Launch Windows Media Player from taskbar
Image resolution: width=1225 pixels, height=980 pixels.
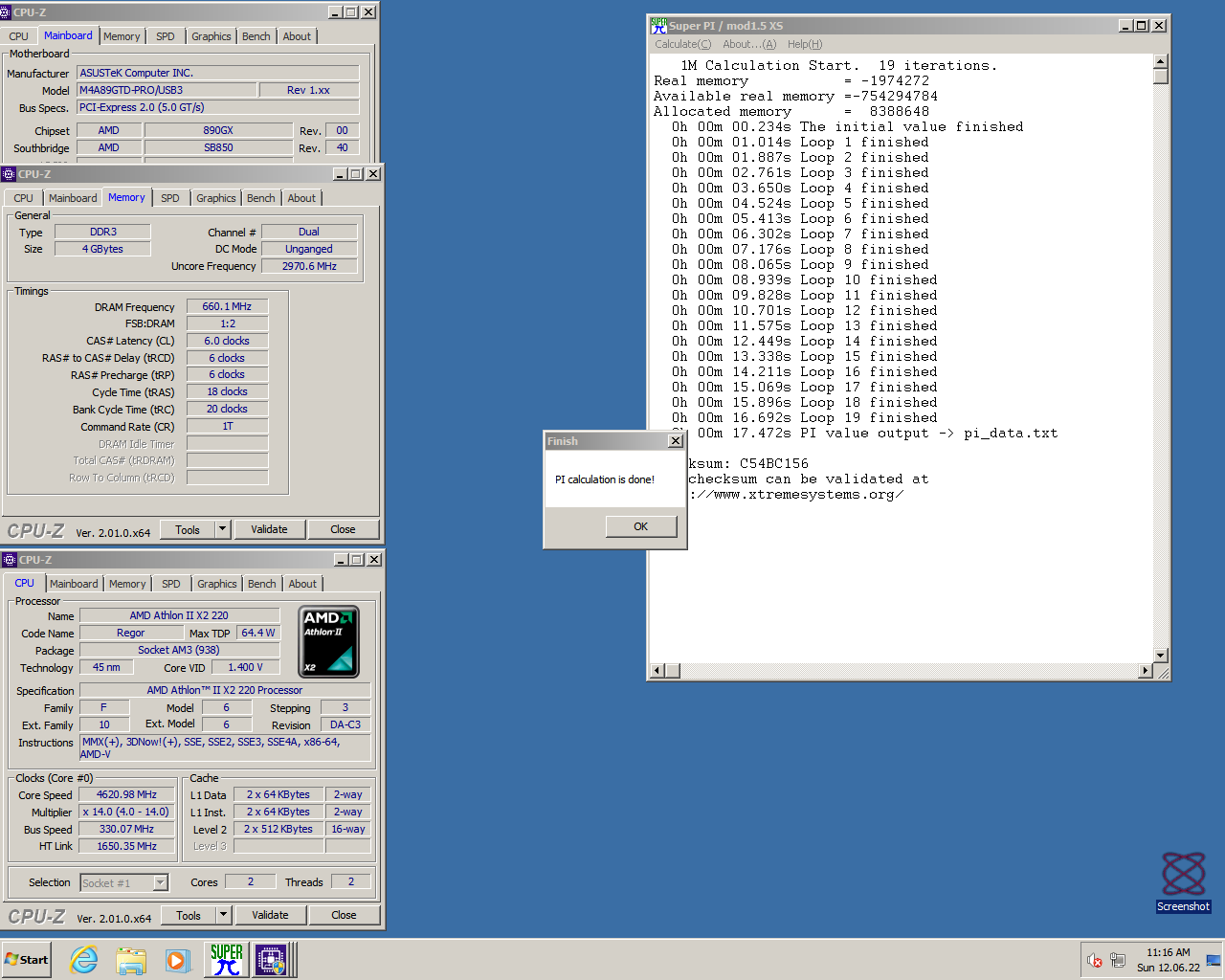178,960
